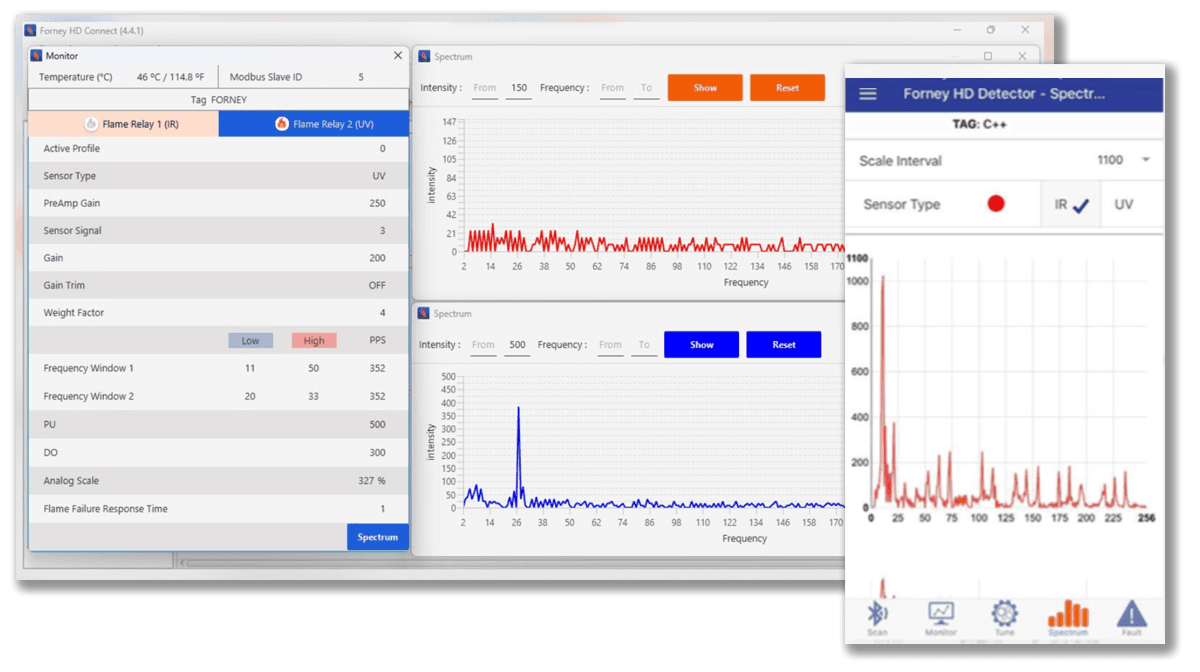The width and height of the screenshot is (1200, 672).
Task: Click the Sensor Signal row
Action: [218, 231]
